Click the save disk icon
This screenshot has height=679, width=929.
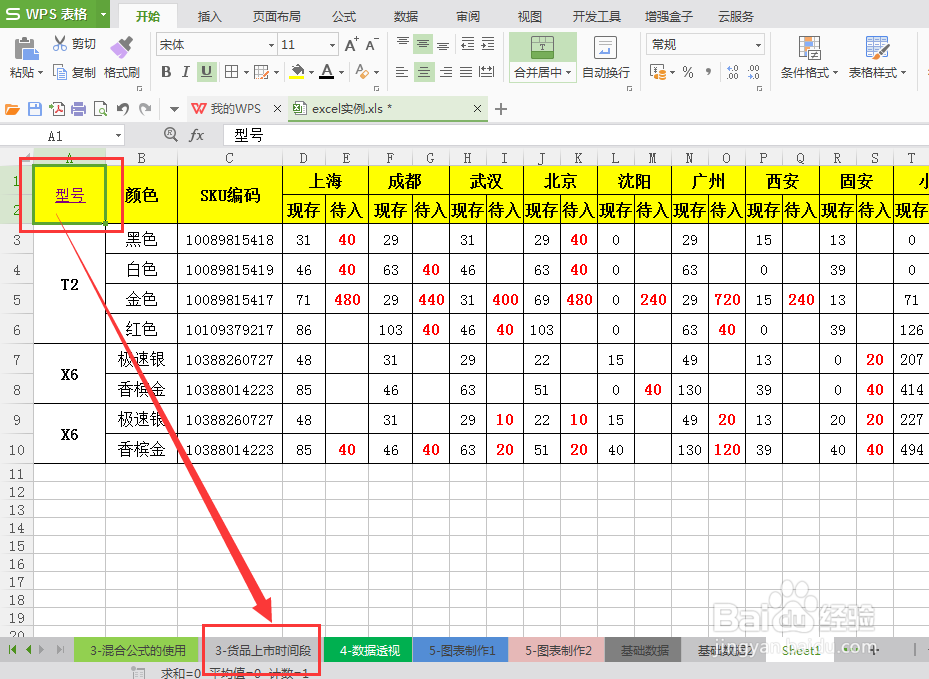pos(35,109)
